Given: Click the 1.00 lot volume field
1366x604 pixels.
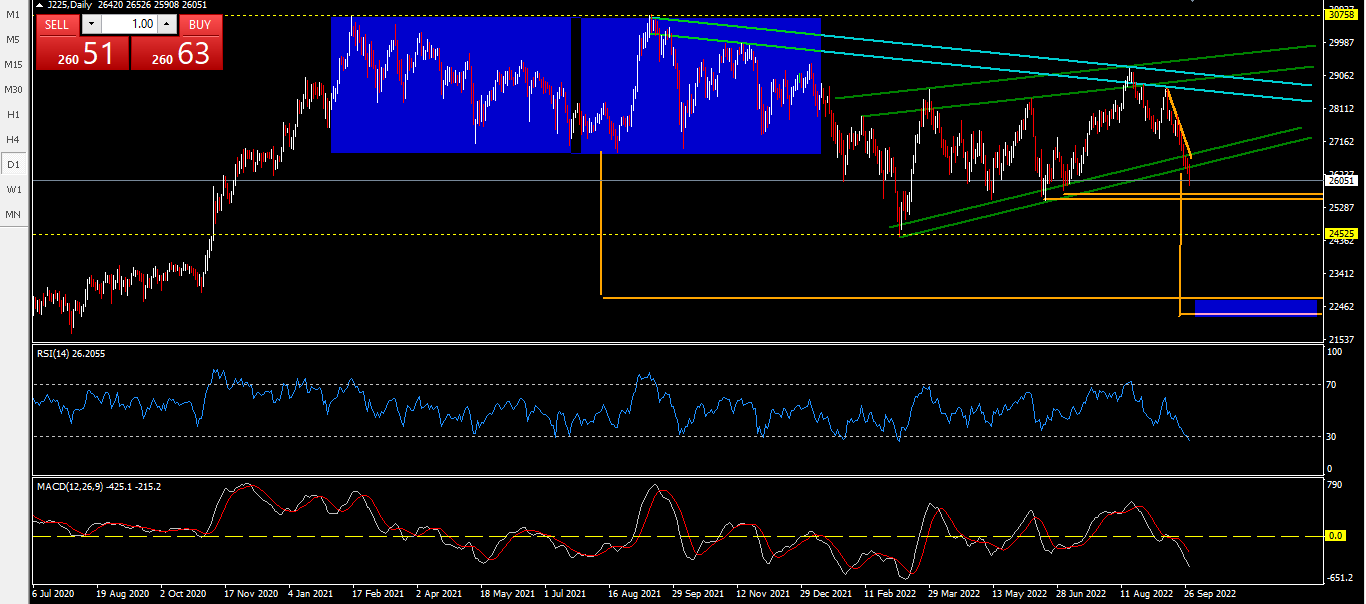Looking at the screenshot, I should tap(129, 24).
